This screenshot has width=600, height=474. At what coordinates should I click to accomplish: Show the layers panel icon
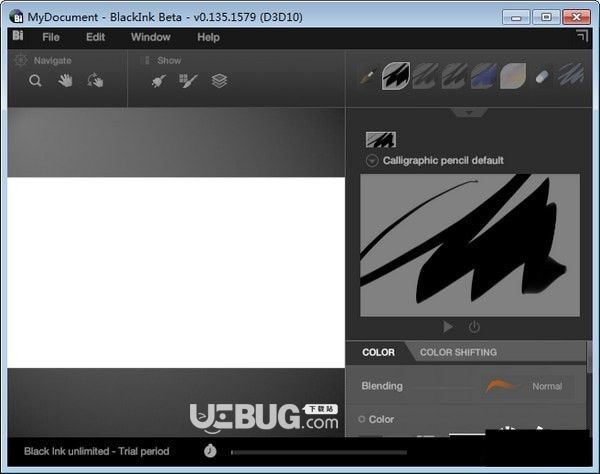tap(219, 80)
